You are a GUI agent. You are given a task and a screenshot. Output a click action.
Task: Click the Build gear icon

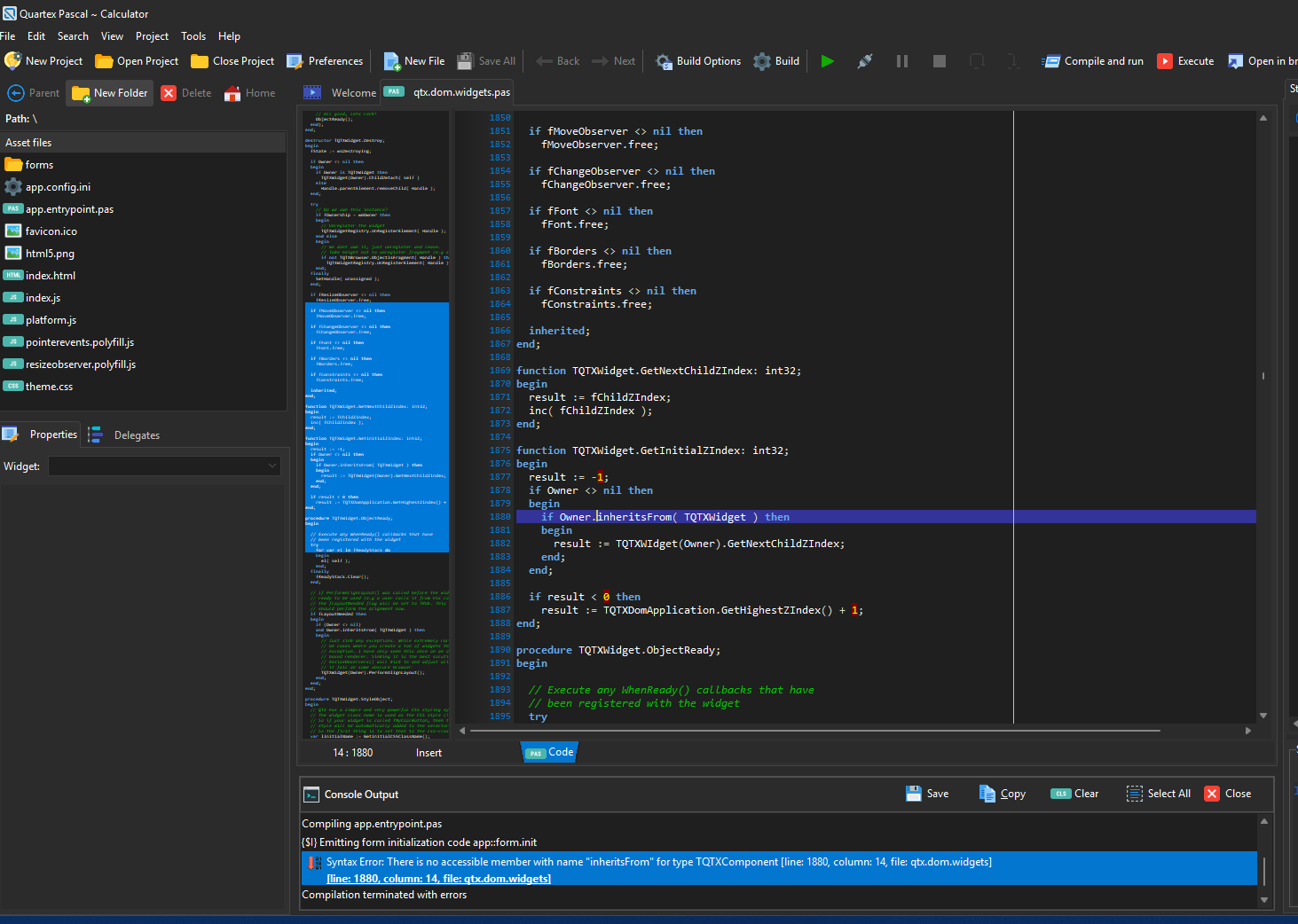(x=762, y=61)
